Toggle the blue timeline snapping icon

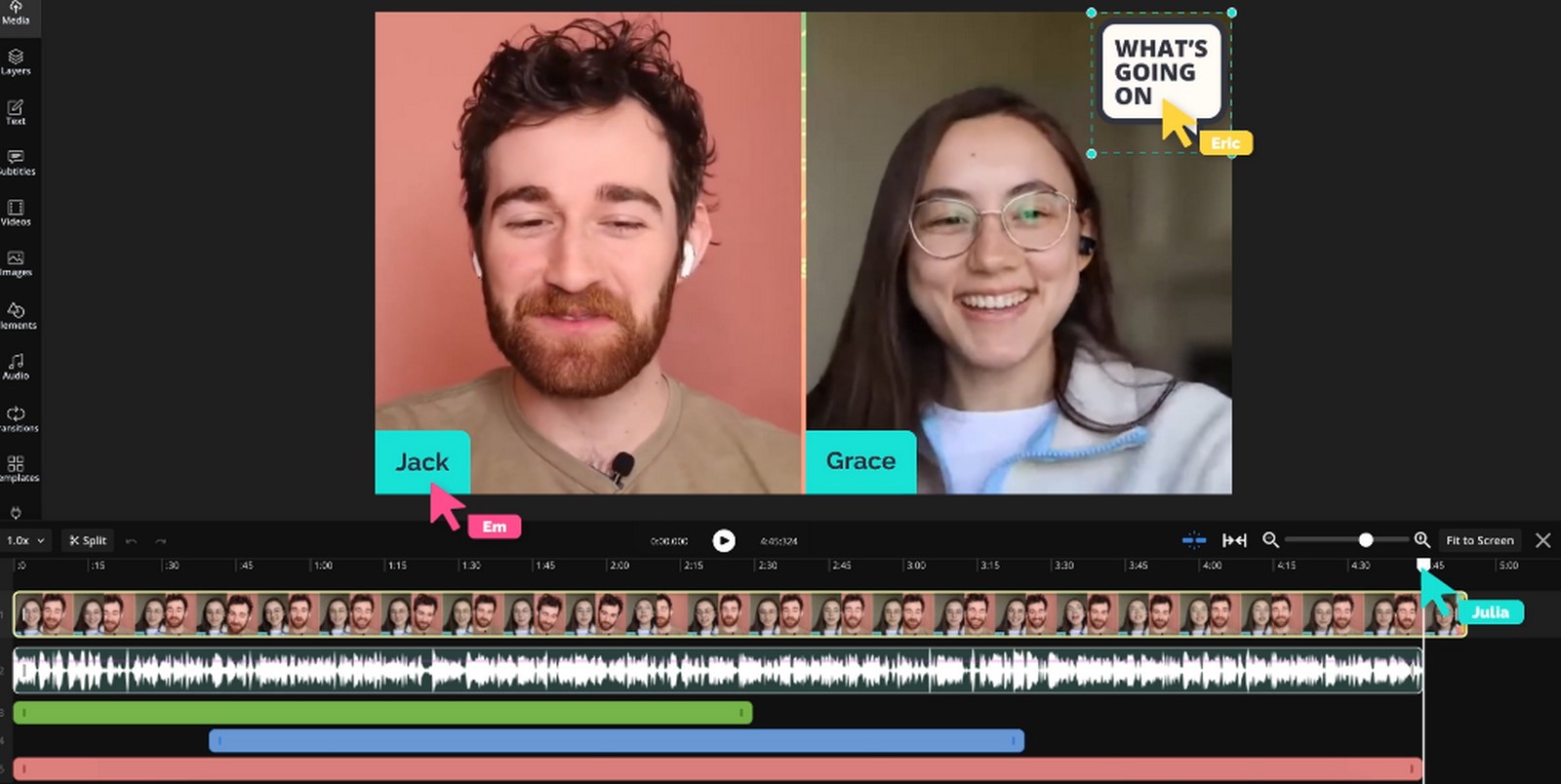pos(1194,539)
